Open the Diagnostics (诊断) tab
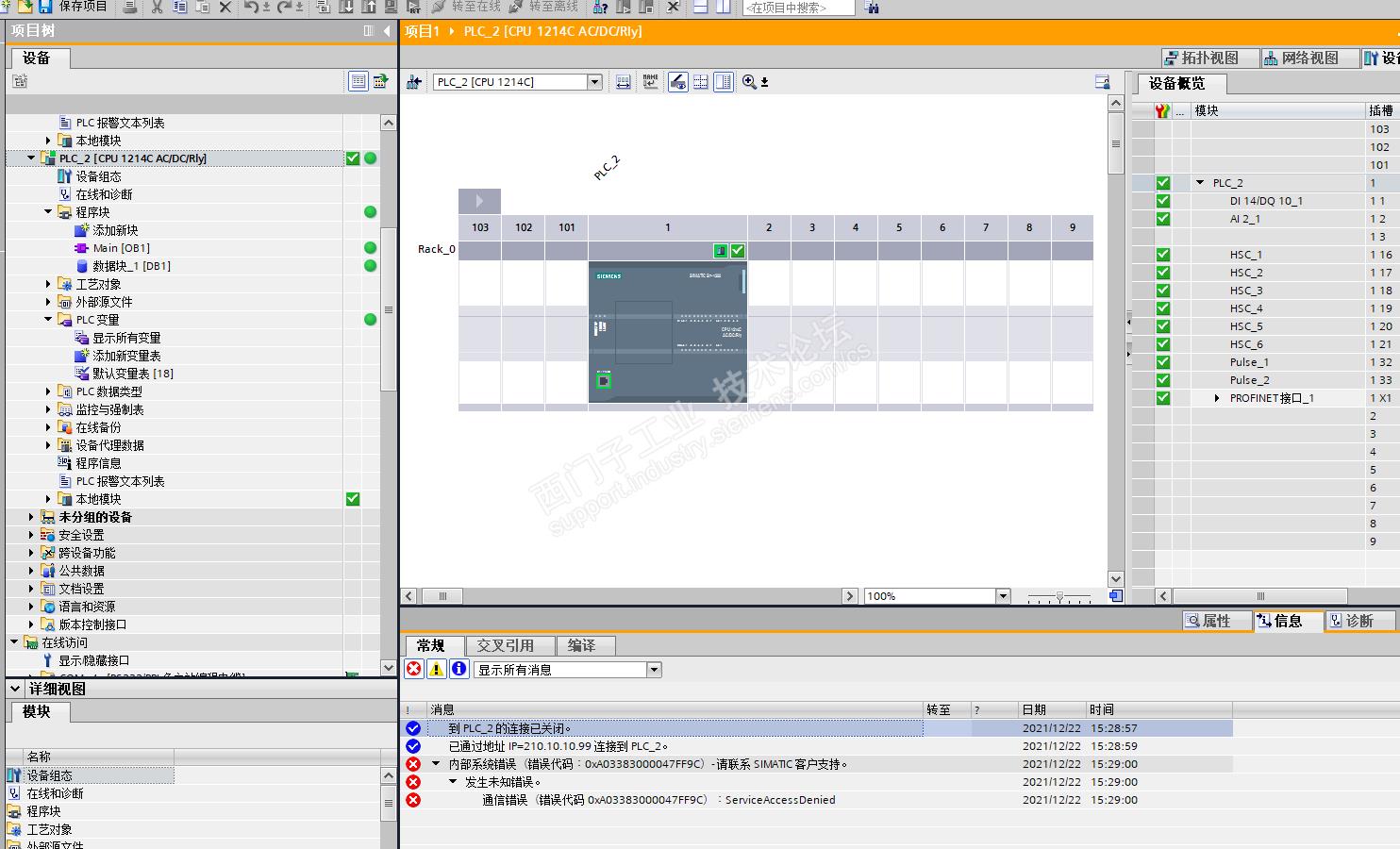Viewport: 1400px width, 849px height. pyautogui.click(x=1360, y=621)
